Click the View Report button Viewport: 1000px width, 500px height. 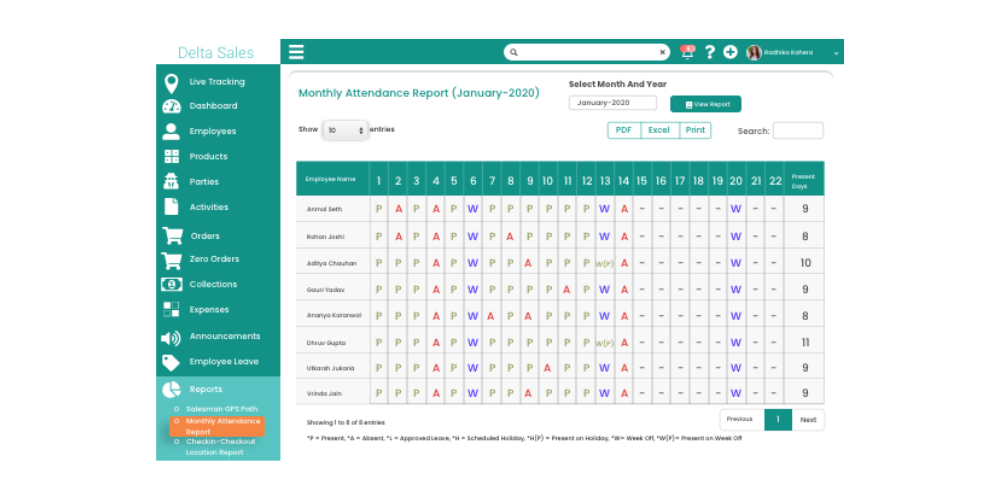pyautogui.click(x=705, y=104)
